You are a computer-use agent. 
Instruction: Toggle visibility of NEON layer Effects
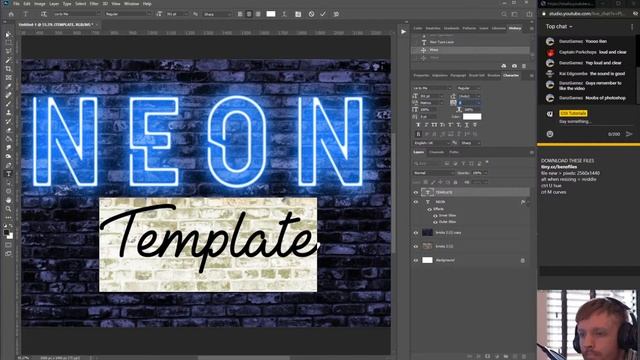429,209
